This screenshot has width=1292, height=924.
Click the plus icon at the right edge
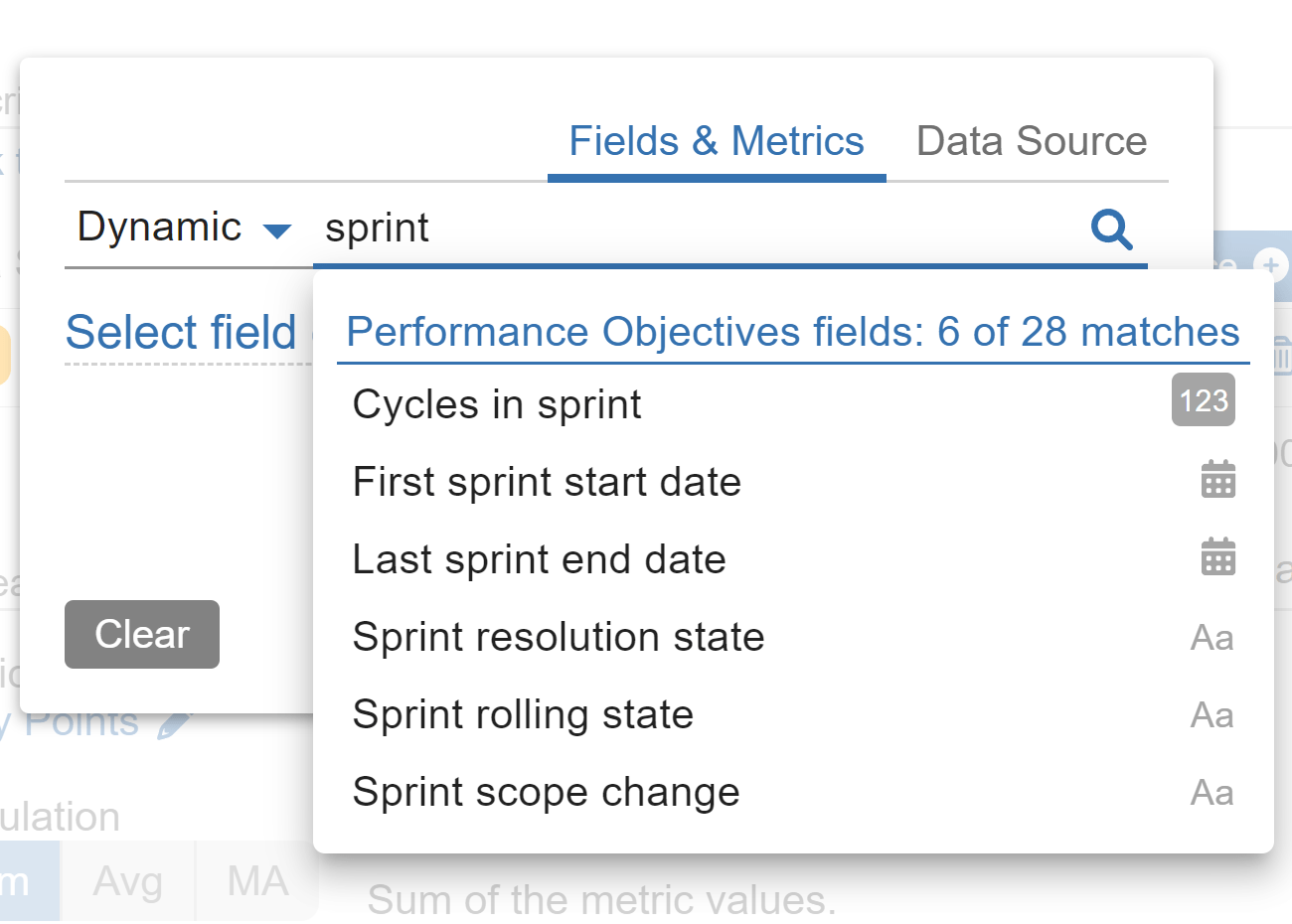(1271, 266)
